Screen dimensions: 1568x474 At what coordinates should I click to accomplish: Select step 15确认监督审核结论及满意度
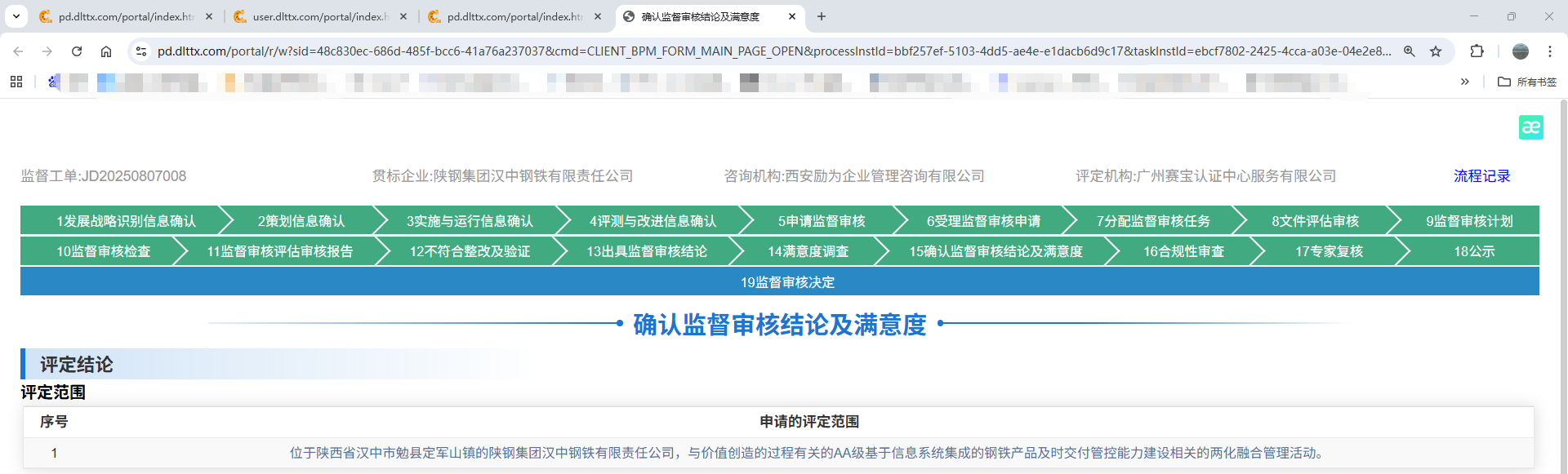tap(996, 251)
